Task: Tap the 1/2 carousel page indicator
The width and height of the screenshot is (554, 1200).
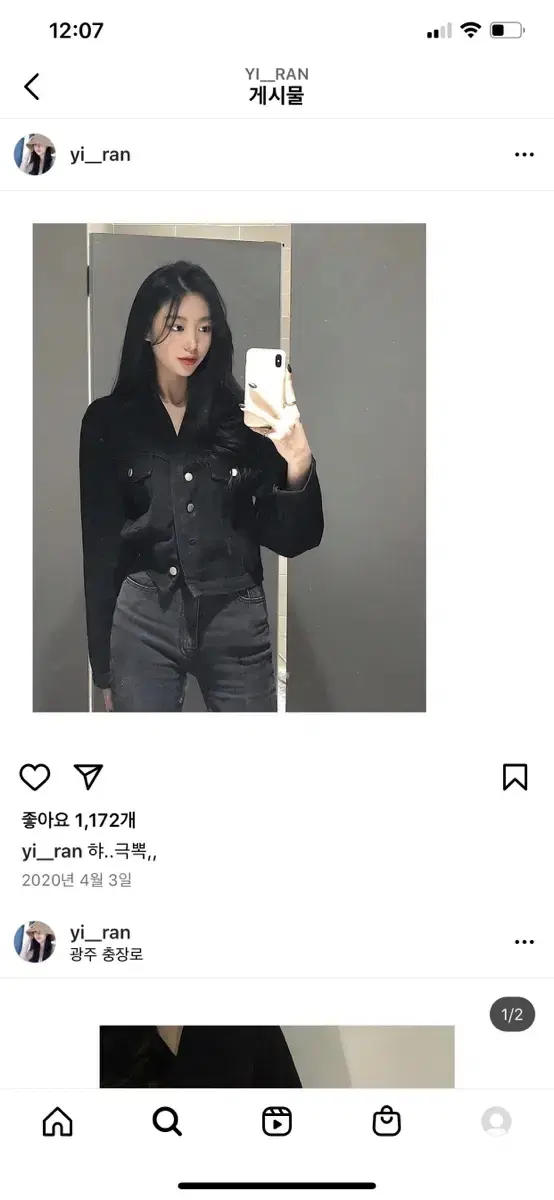Action: tap(512, 1015)
